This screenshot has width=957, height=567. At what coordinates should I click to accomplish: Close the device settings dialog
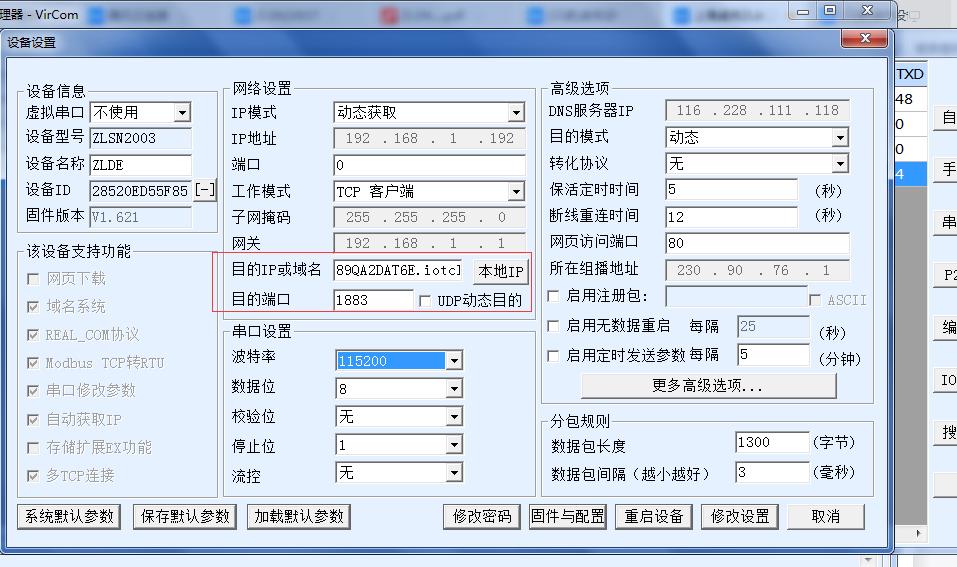864,39
